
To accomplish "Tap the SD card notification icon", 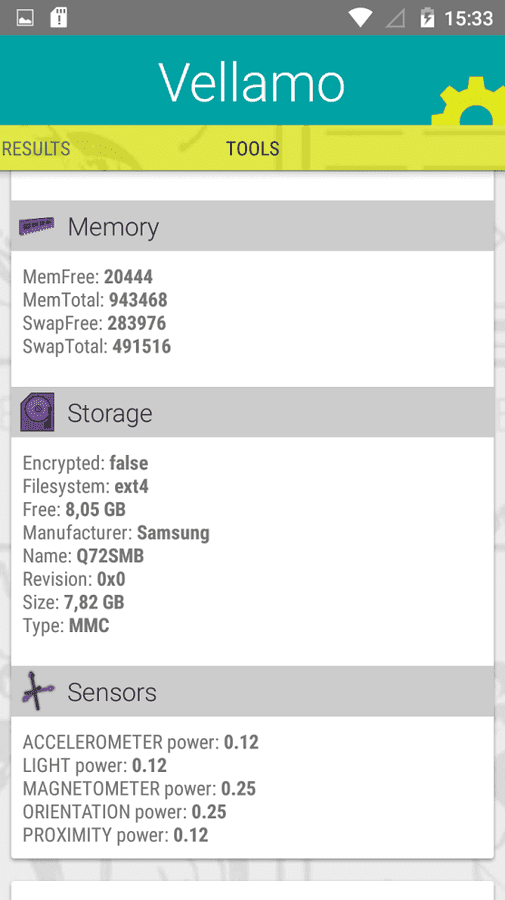I will [59, 17].
